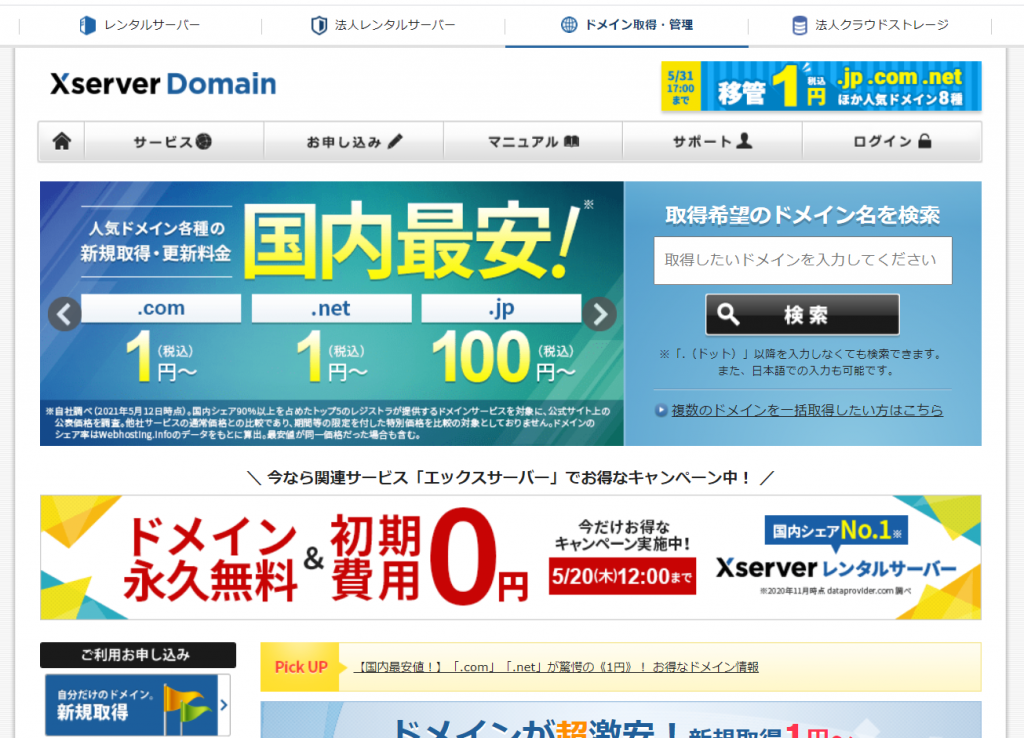Viewport: 1024px width, 738px height.
Task: Open the ドメイン永久無料 campaign banner
Action: click(511, 557)
